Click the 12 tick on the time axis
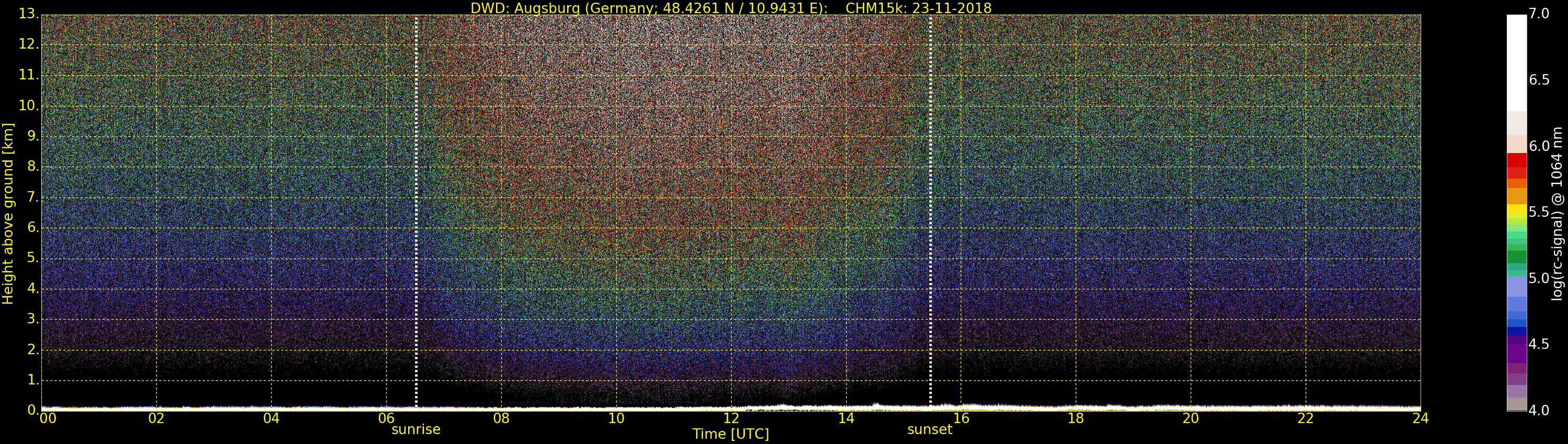The width and height of the screenshot is (1568, 444). (731, 418)
